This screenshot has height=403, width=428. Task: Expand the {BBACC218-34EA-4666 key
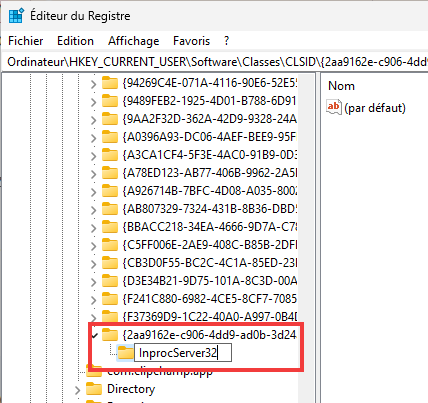point(93,228)
